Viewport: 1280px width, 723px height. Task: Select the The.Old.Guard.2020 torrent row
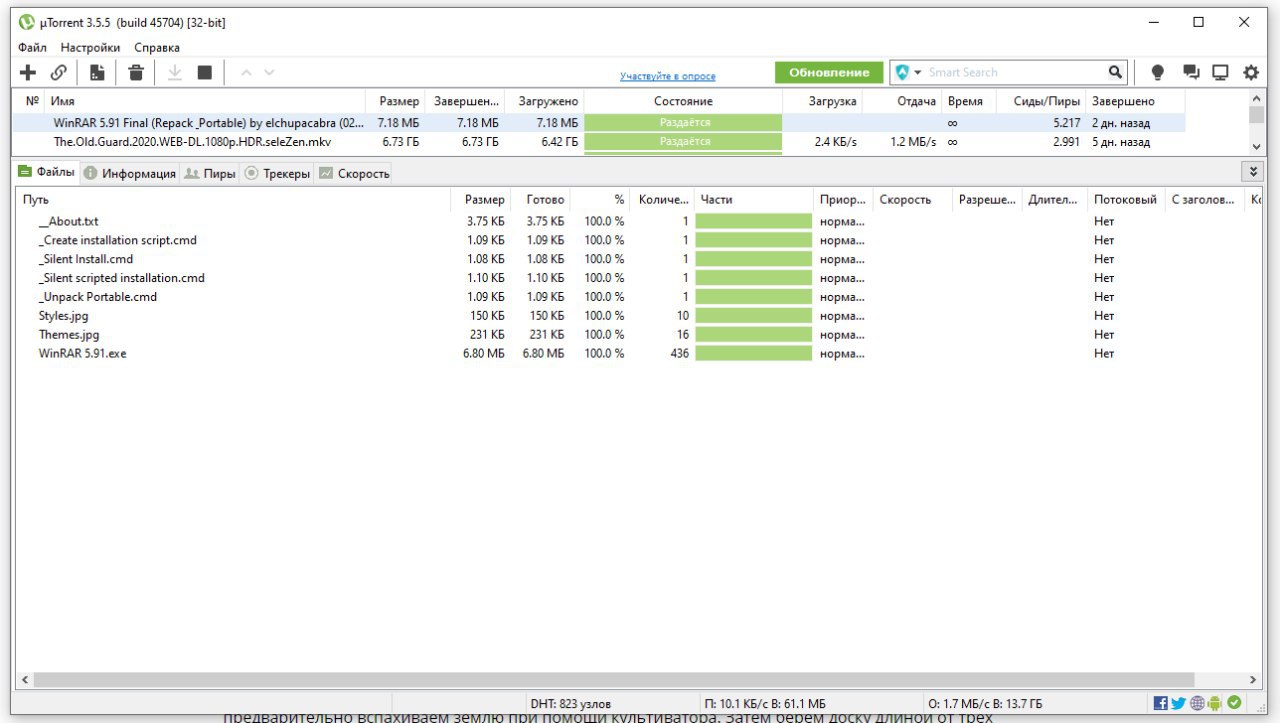coord(598,142)
